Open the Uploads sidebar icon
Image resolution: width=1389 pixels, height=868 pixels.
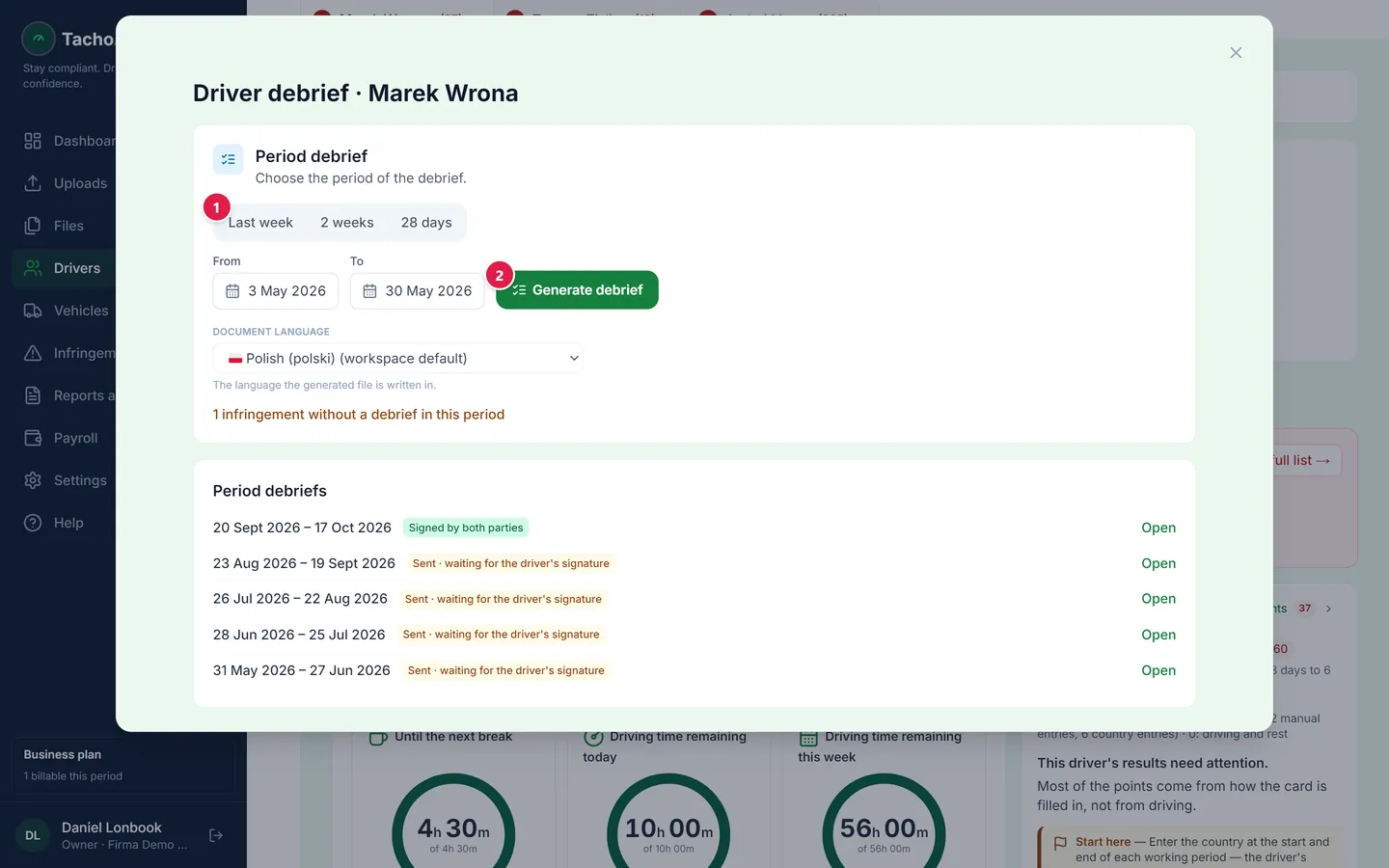click(x=33, y=183)
